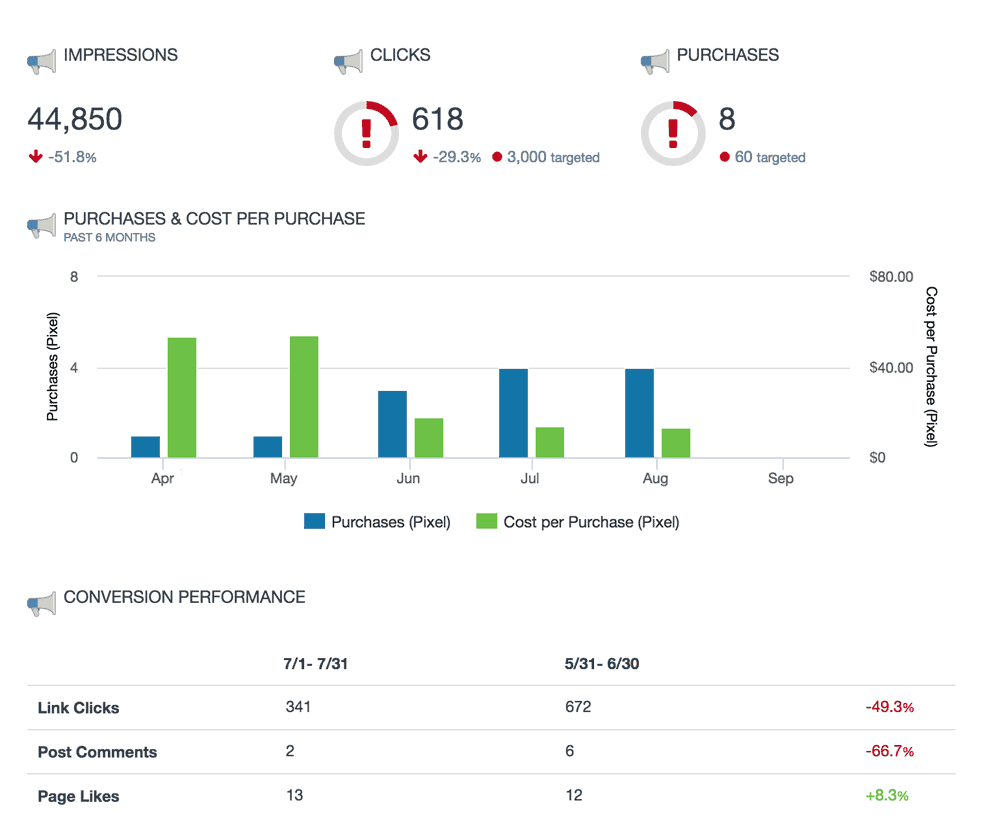The image size is (984, 832).
Task: Select the Link Clicks table row label
Action: click(x=78, y=708)
